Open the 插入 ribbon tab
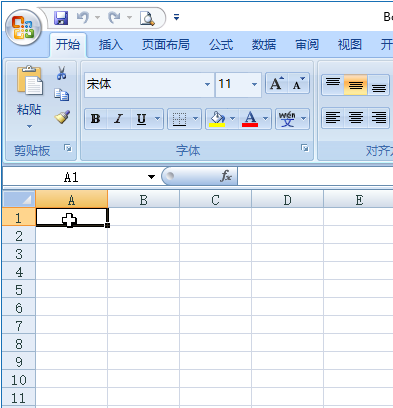Image resolution: width=393 pixels, height=408 pixels. pyautogui.click(x=111, y=44)
